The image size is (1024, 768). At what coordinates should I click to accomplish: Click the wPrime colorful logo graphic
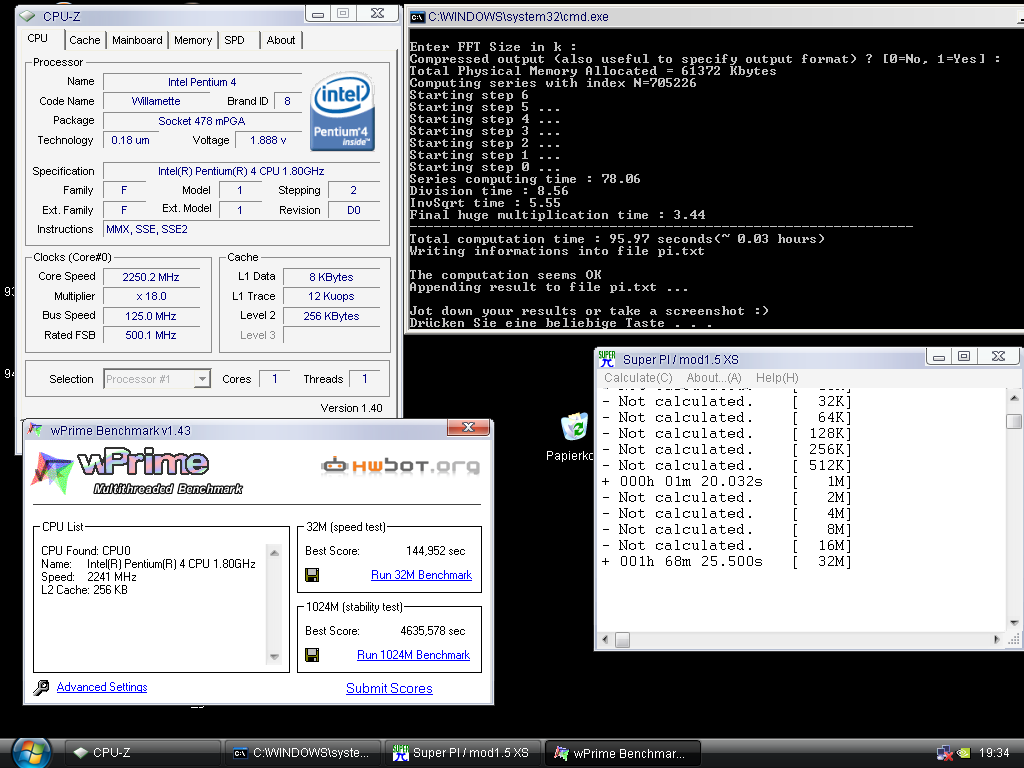click(52, 472)
